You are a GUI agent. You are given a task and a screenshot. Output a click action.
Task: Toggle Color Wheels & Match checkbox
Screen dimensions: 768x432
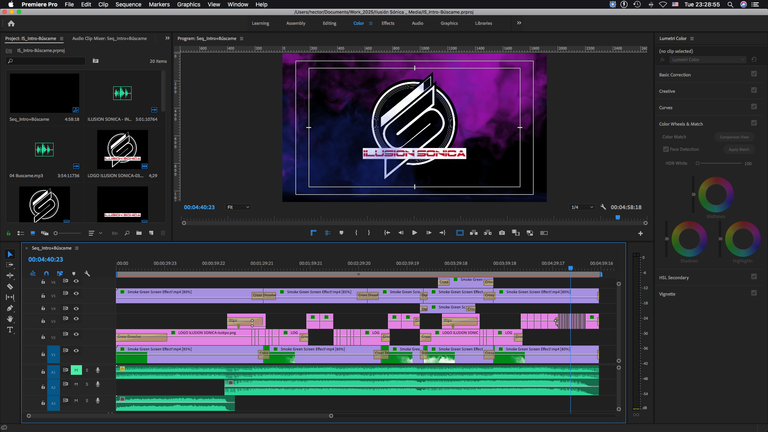(x=754, y=123)
